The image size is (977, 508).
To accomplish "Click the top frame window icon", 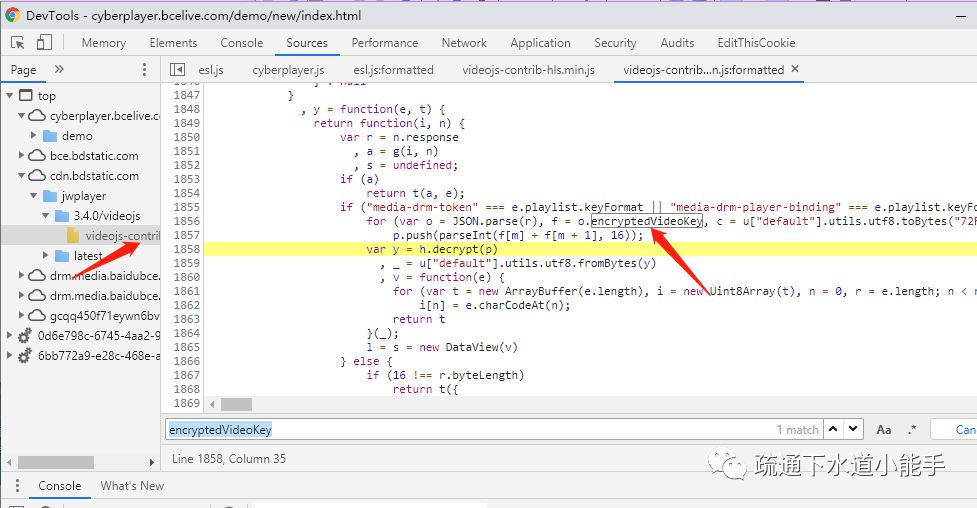I will (x=26, y=95).
